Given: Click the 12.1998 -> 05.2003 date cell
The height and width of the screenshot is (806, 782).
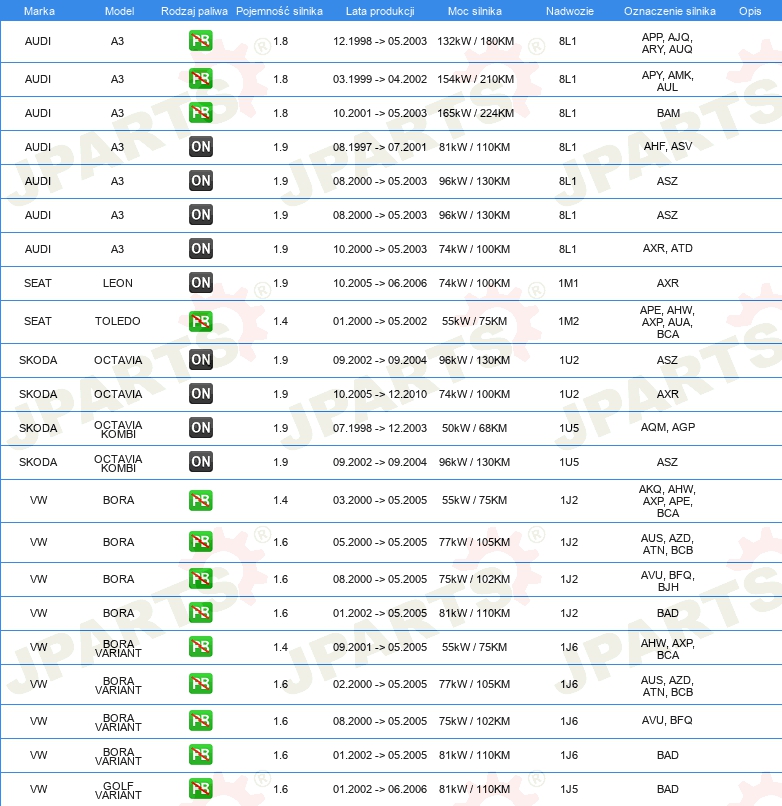Looking at the screenshot, I should click(x=379, y=41).
